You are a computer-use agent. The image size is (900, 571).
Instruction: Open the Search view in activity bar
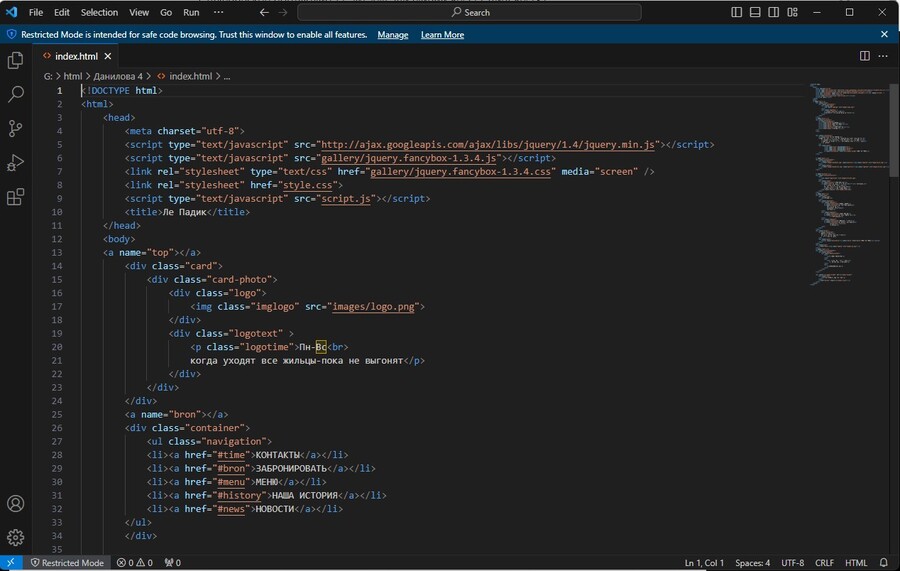pyautogui.click(x=15, y=95)
